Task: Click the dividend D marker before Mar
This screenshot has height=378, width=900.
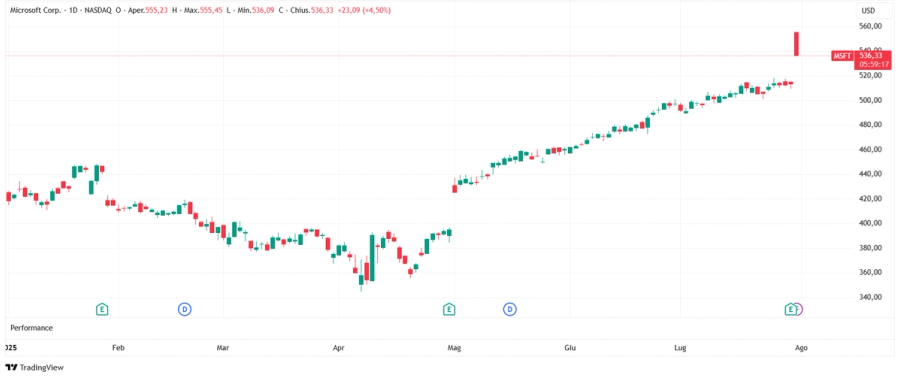Action: [185, 310]
